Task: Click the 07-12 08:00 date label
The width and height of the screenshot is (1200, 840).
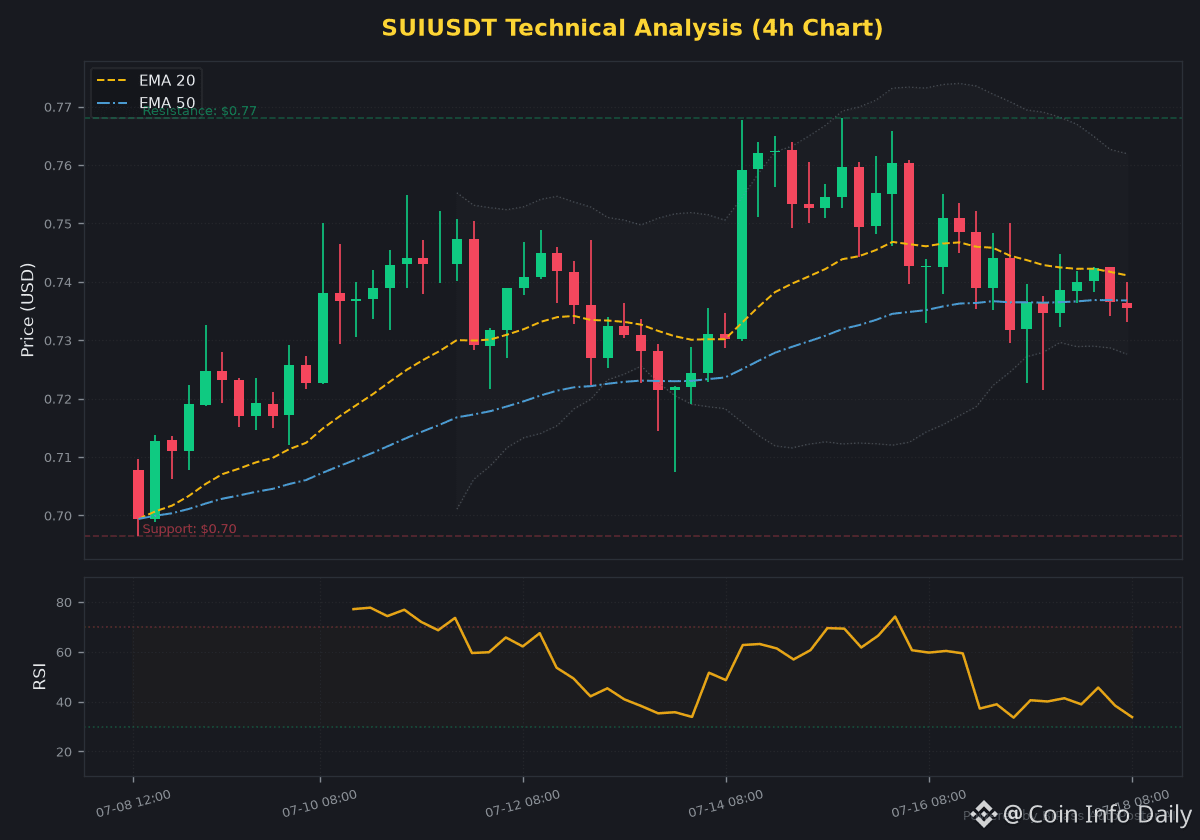Action: 524,804
